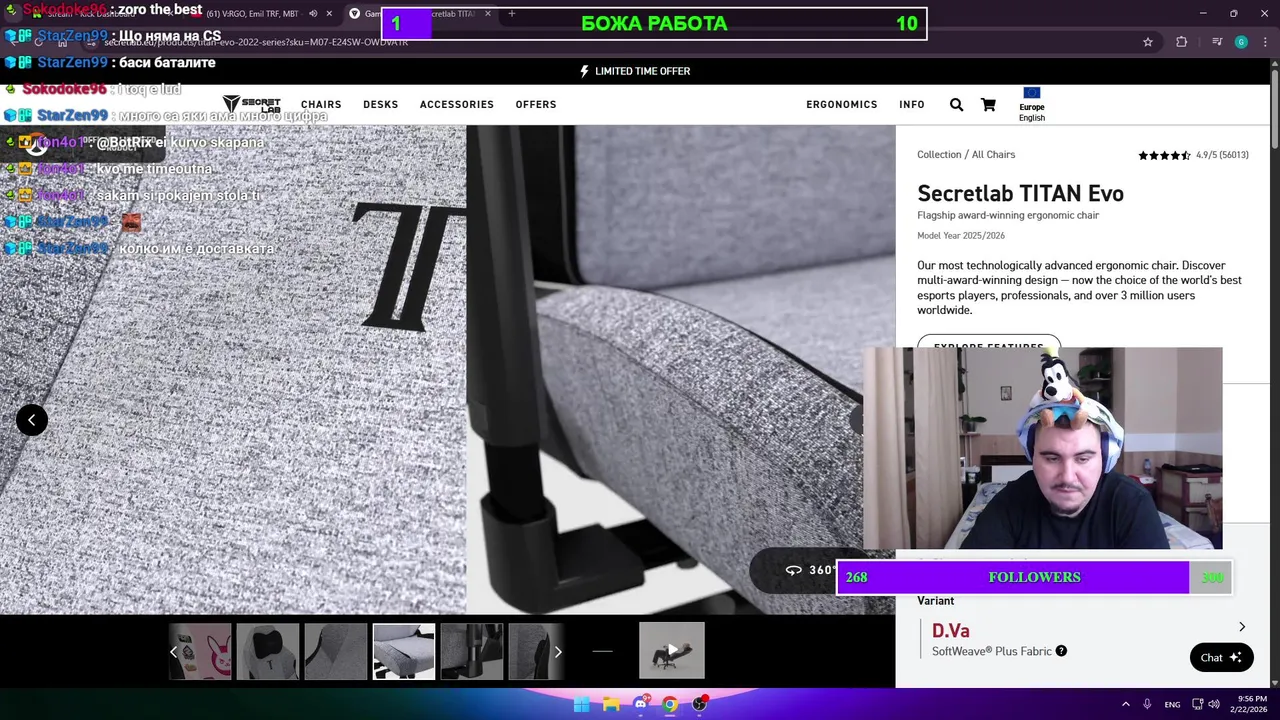
Task: Select the highlighted seat base thumbnail
Action: (404, 651)
